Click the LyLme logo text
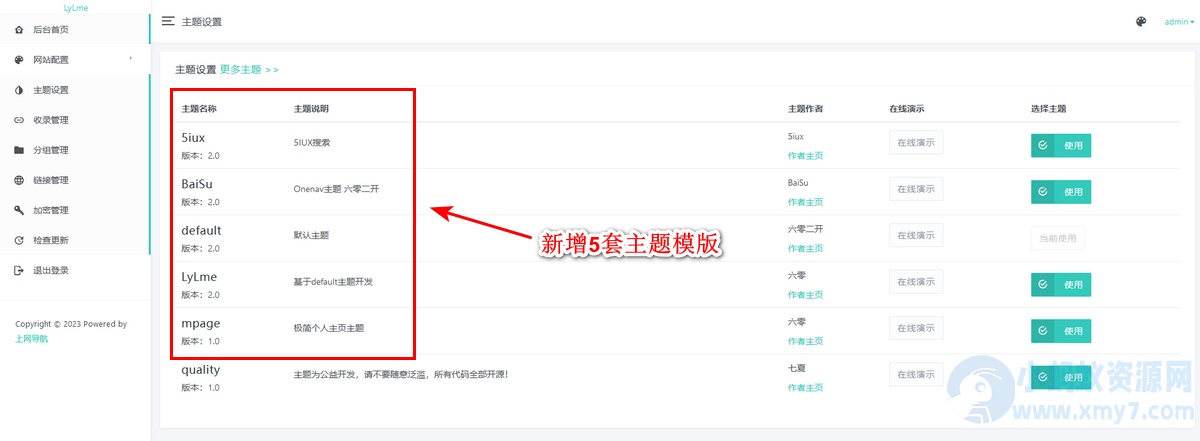This screenshot has height=441, width=1200. tap(77, 7)
